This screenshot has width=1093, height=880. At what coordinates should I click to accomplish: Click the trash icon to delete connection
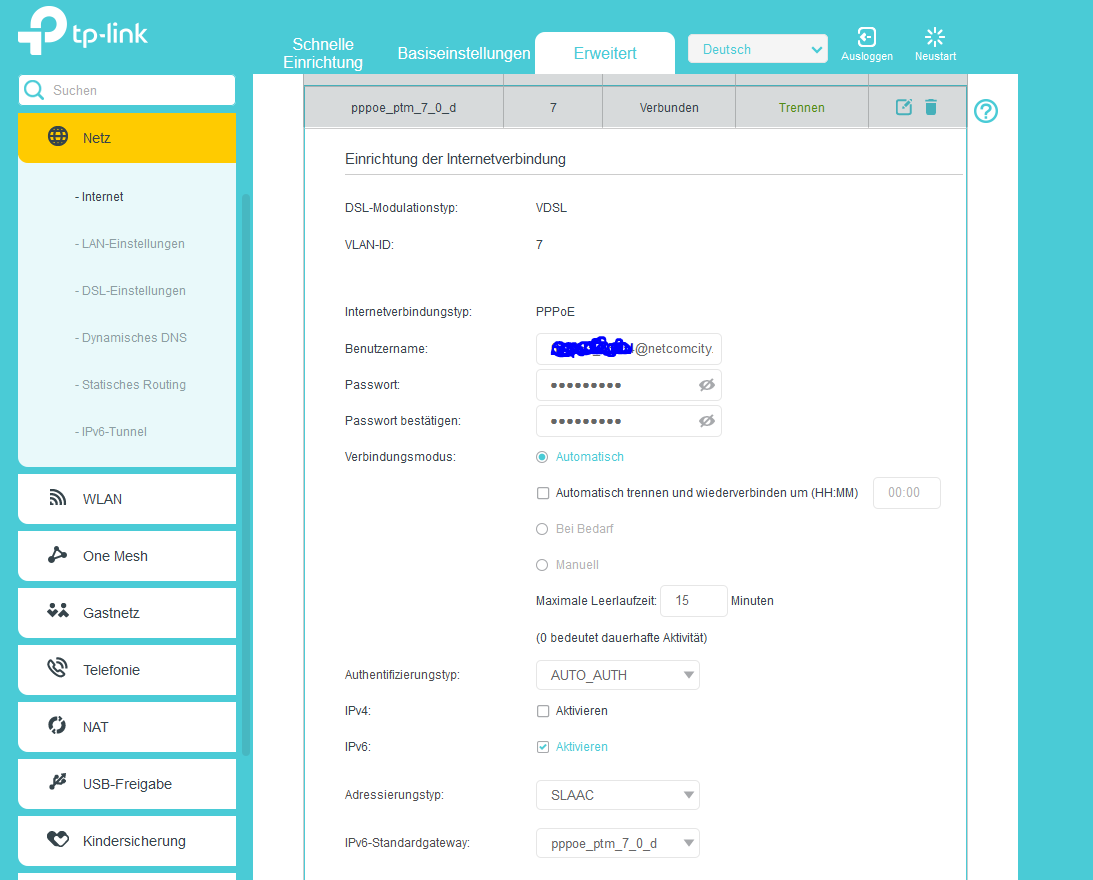tap(931, 107)
